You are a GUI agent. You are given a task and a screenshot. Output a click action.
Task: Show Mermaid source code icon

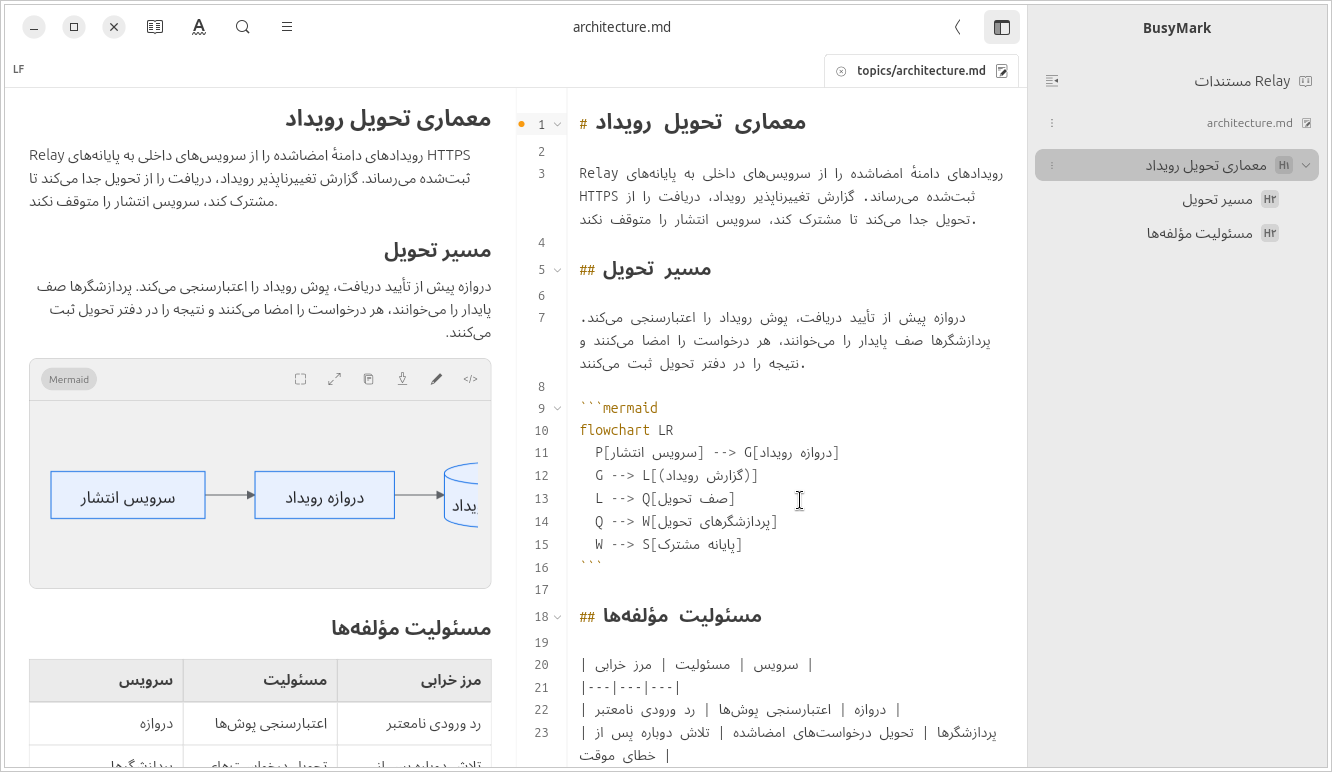pos(470,379)
